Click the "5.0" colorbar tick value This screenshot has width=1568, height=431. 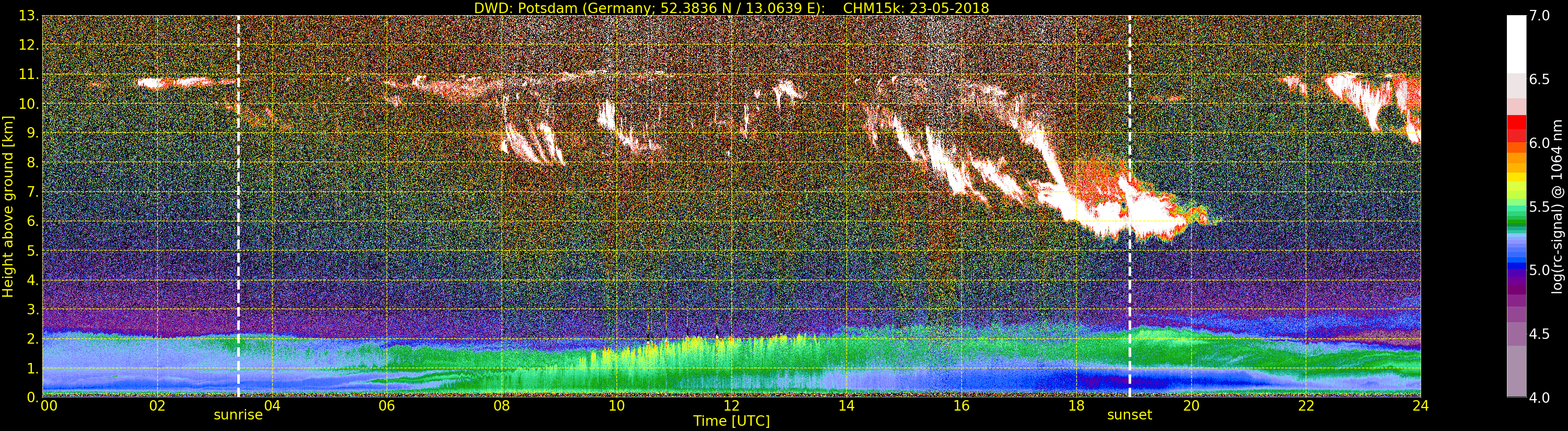(1539, 270)
